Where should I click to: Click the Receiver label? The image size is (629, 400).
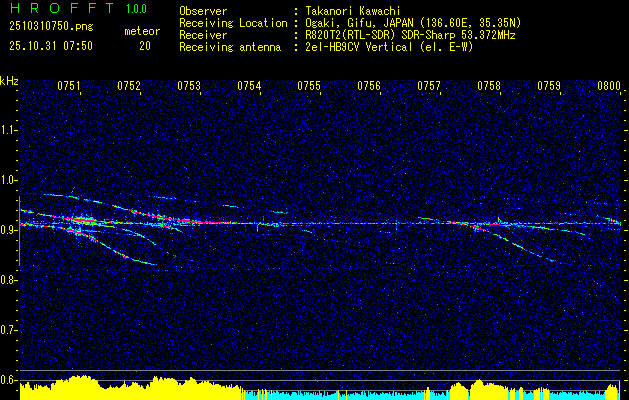click(203, 35)
